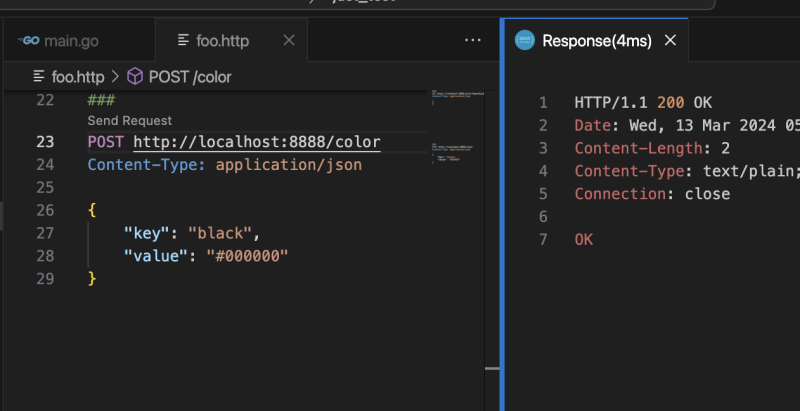The width and height of the screenshot is (800, 411).
Task: Open the POST /color breadcrumb dropdown
Action: (188, 76)
